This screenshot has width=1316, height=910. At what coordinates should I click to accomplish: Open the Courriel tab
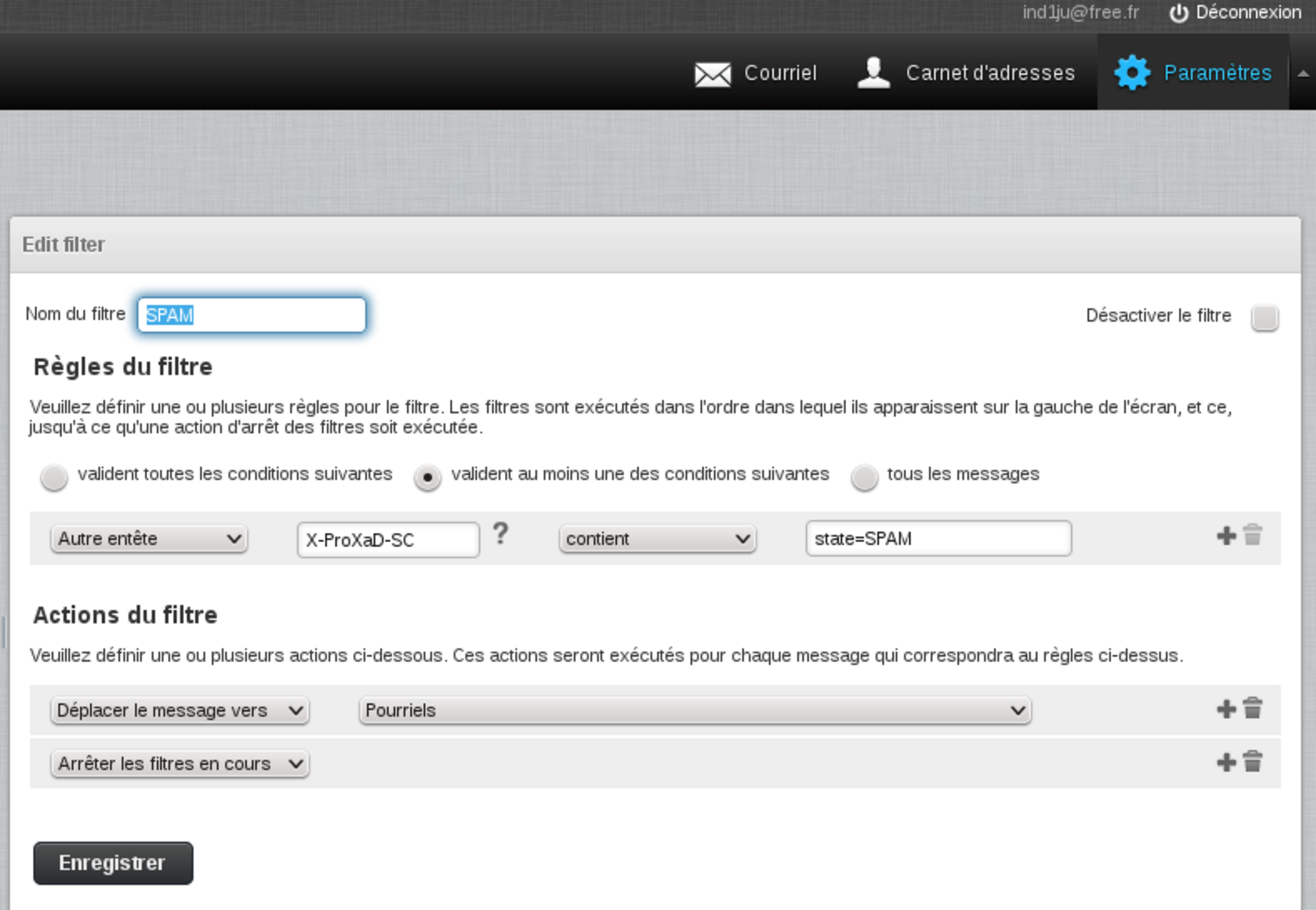tap(756, 73)
